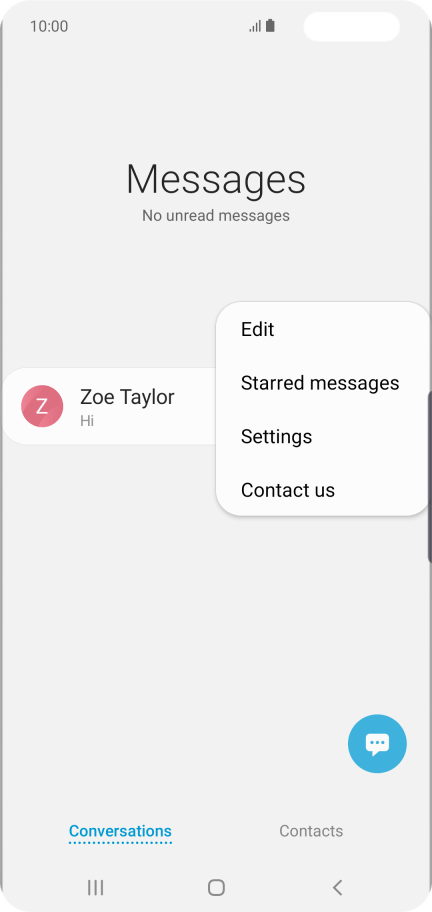Tap the "No unread messages" subtitle

(x=216, y=215)
